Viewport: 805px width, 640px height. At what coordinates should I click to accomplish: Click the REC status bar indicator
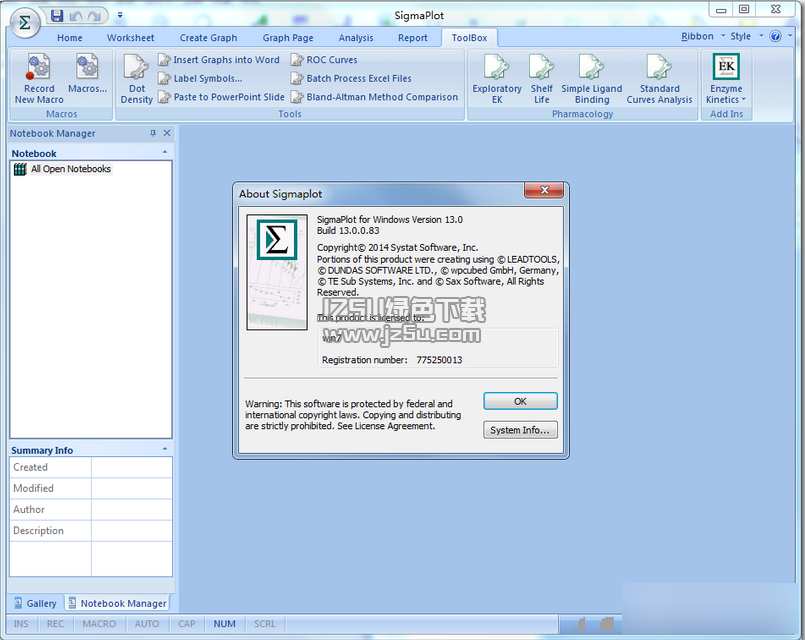pos(55,624)
